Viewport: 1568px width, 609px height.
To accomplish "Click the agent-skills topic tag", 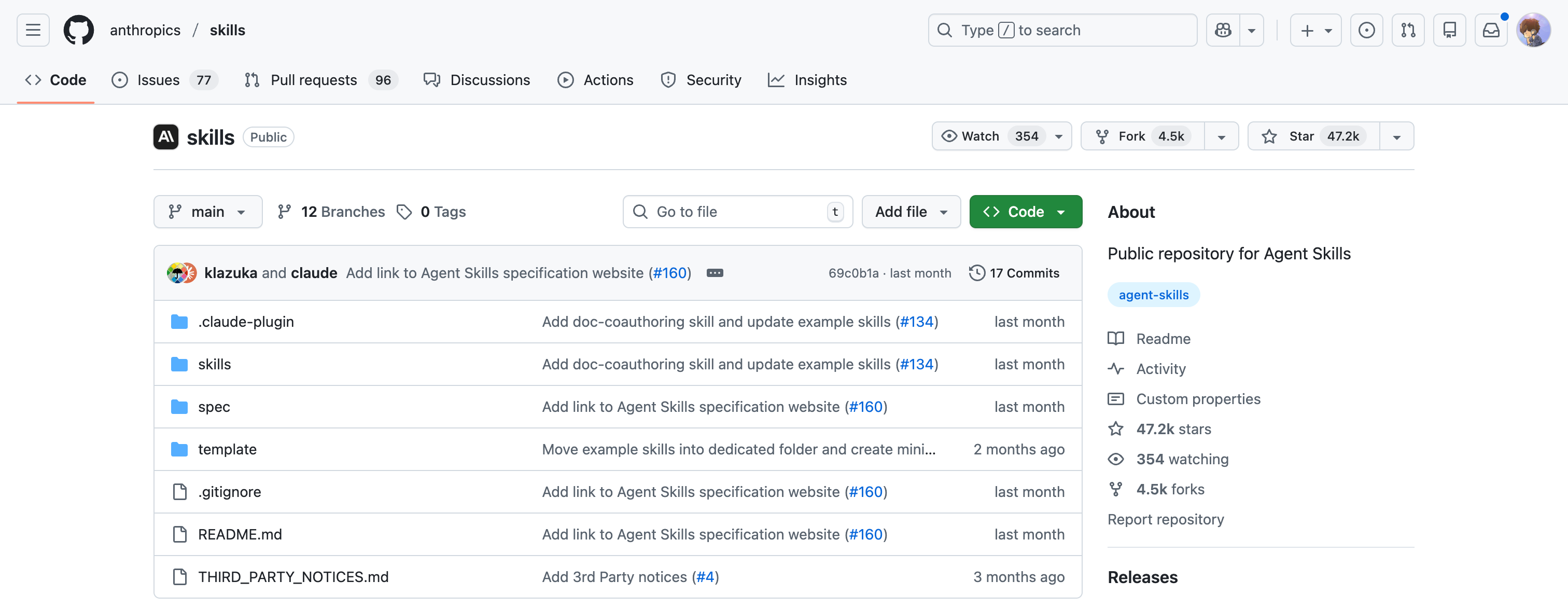I will [x=1153, y=295].
